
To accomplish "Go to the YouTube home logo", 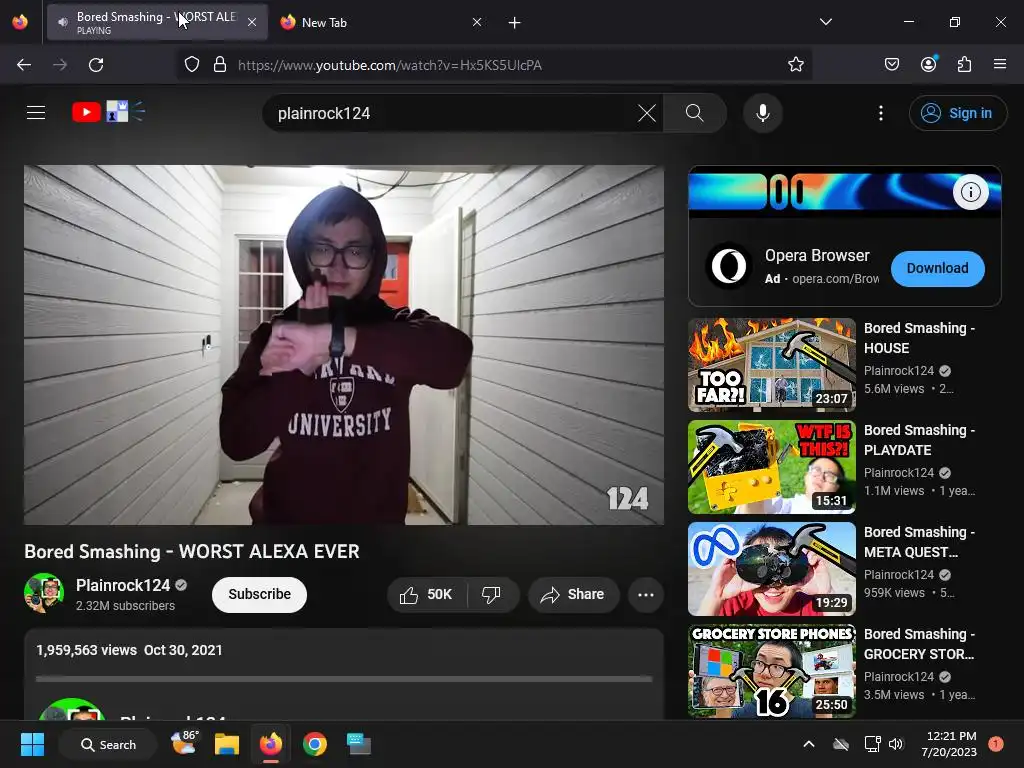I will (108, 112).
